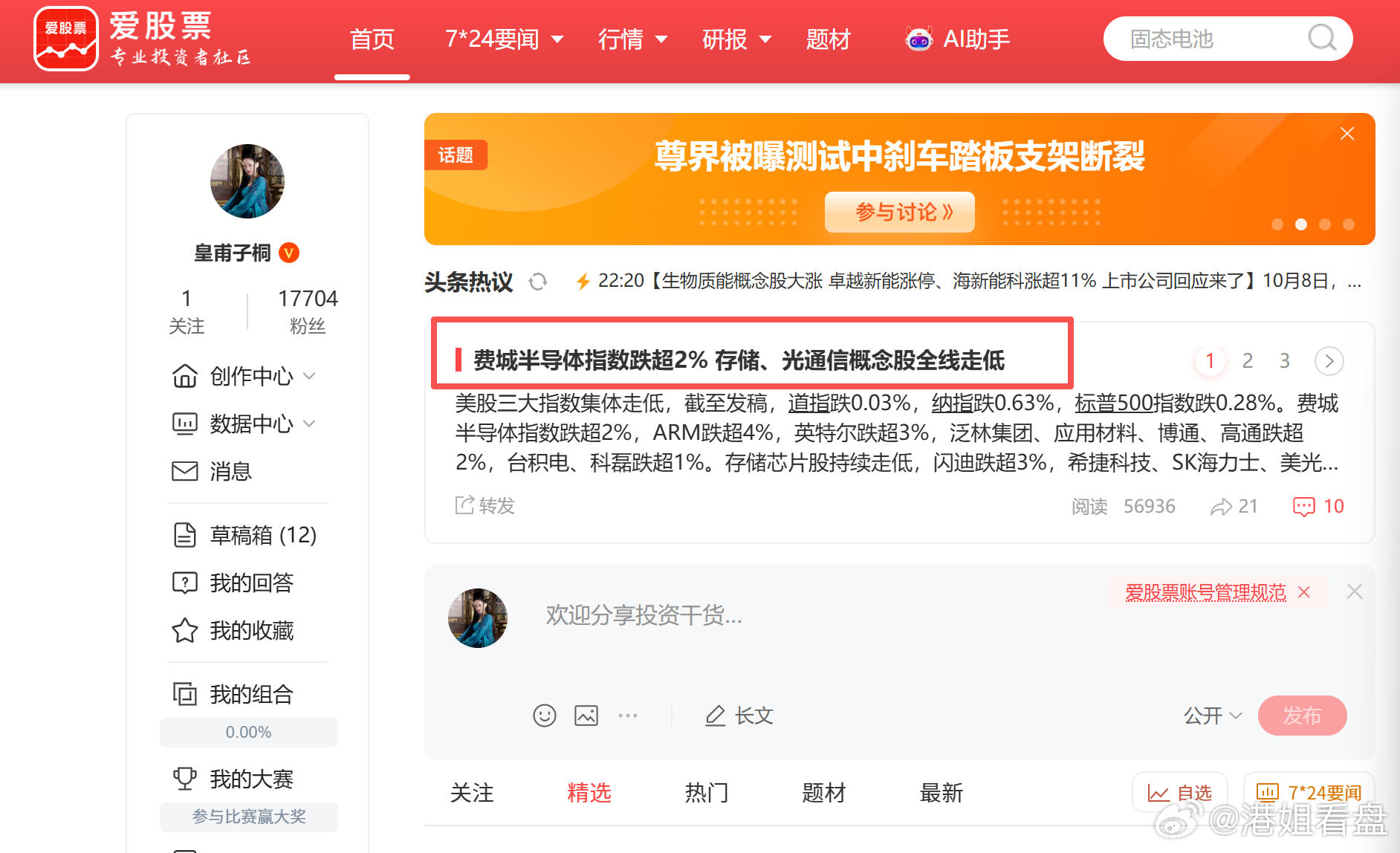Image resolution: width=1400 pixels, height=853 pixels.
Task: Click the 数据中心 monitor icon
Action: [185, 424]
